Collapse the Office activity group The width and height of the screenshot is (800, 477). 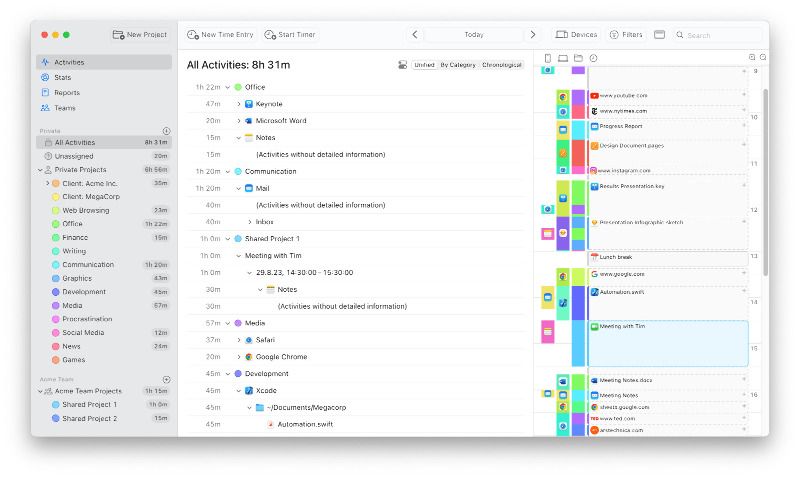pyautogui.click(x=227, y=87)
